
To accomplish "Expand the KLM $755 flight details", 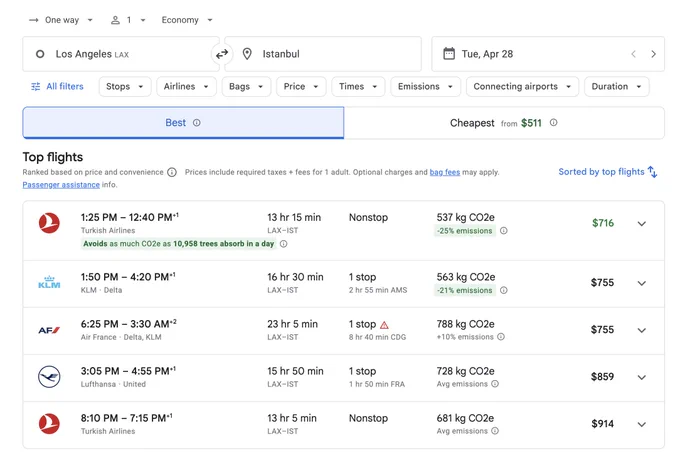I will coord(642,283).
